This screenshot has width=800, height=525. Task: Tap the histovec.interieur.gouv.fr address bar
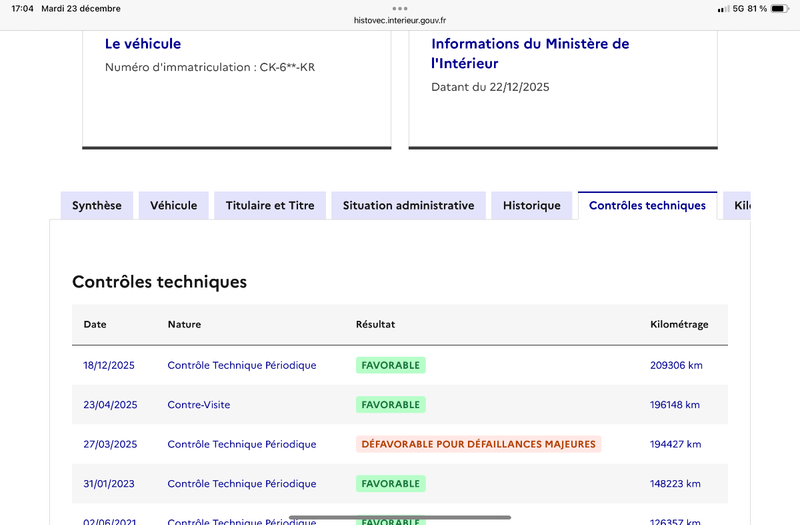pyautogui.click(x=400, y=20)
